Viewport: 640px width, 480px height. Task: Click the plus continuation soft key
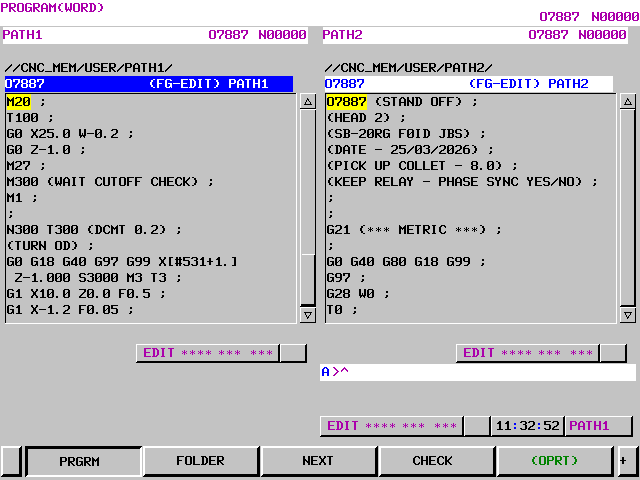coord(626,461)
